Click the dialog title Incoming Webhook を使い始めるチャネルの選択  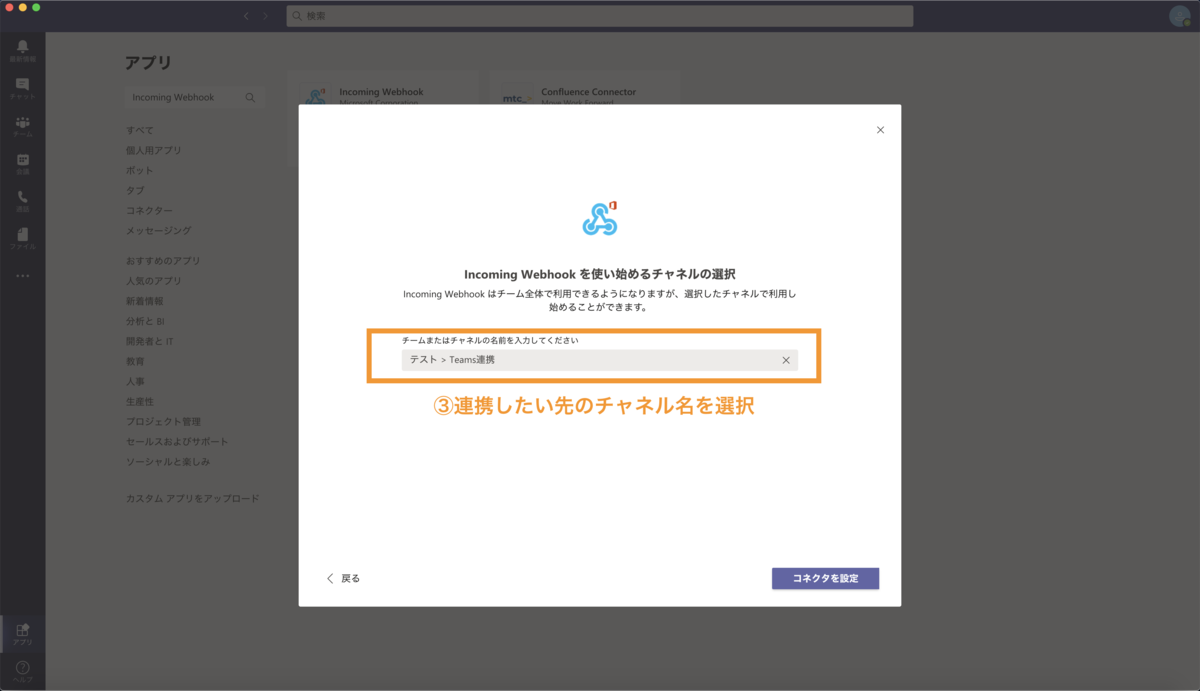600,273
